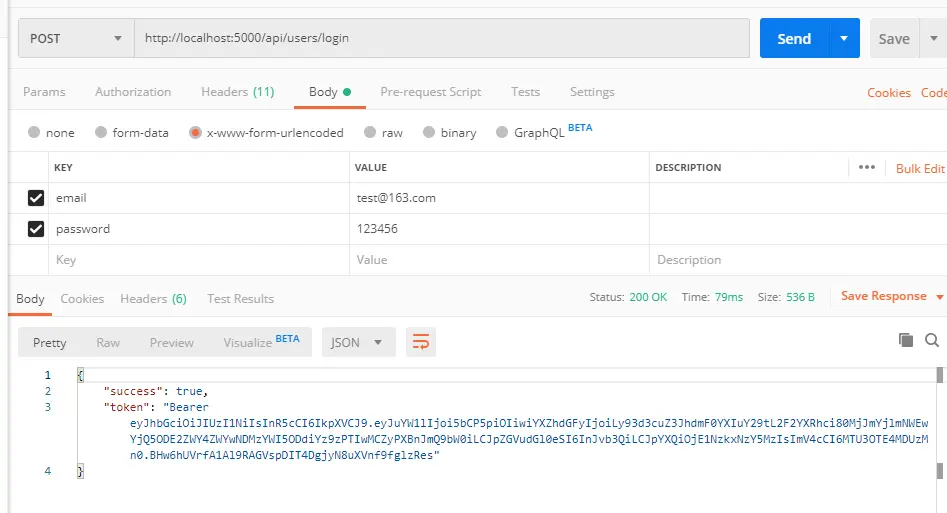Select the form-data radio option
This screenshot has height=513, width=947.
tap(101, 132)
